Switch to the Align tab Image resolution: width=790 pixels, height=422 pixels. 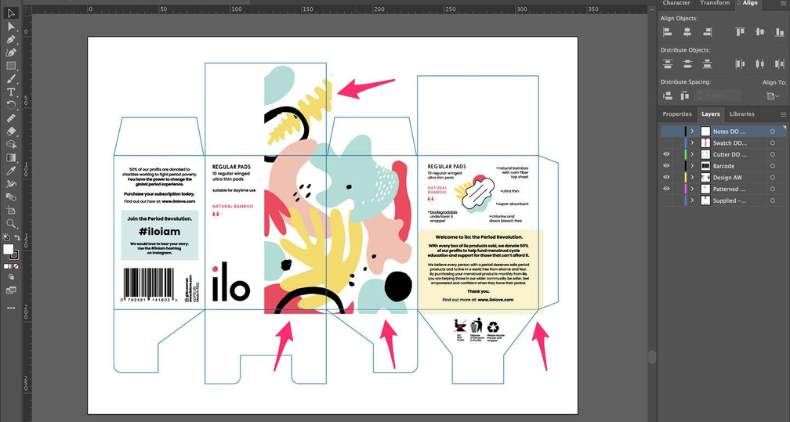750,3
